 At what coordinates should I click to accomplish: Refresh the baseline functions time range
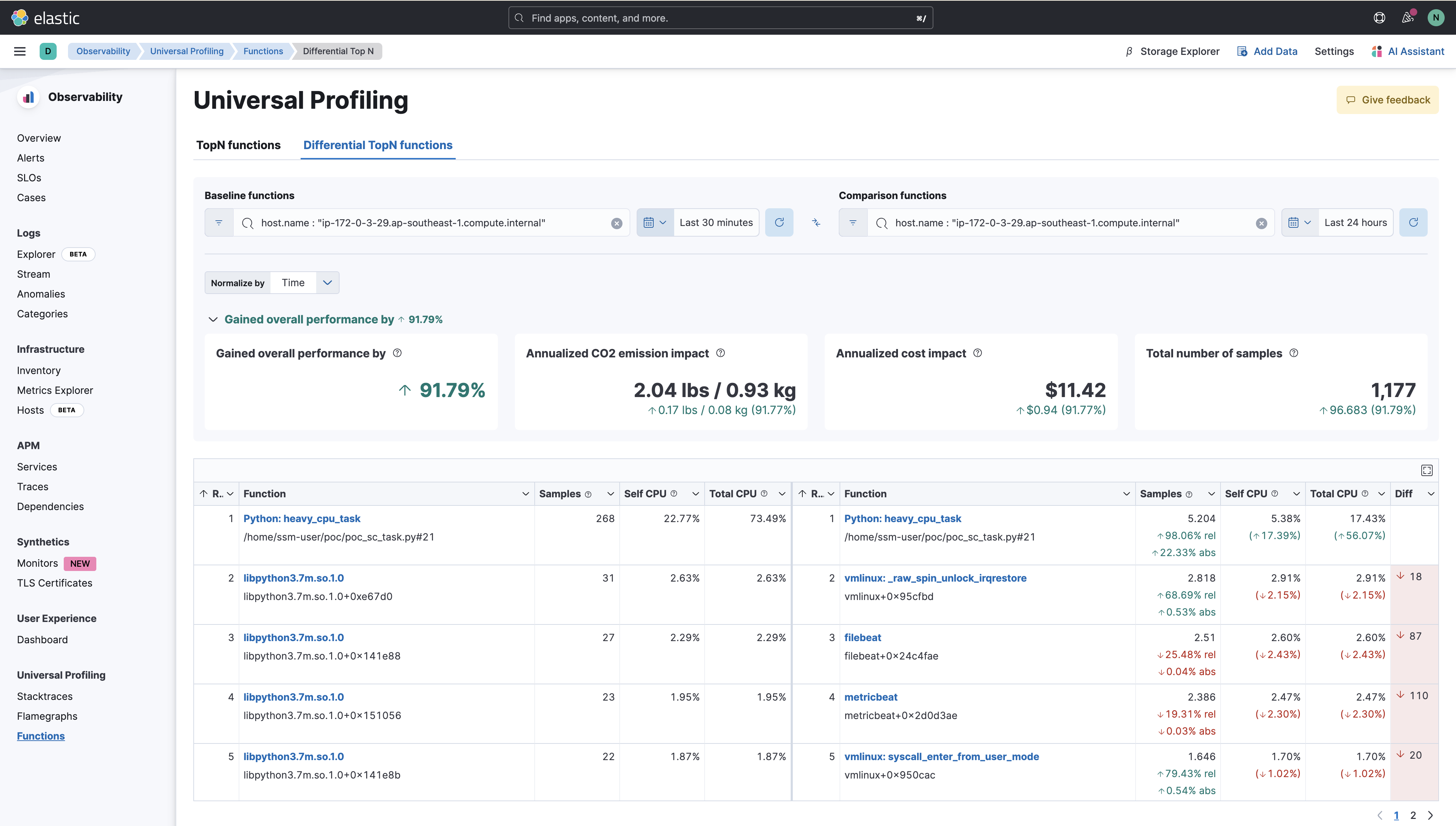coord(780,222)
